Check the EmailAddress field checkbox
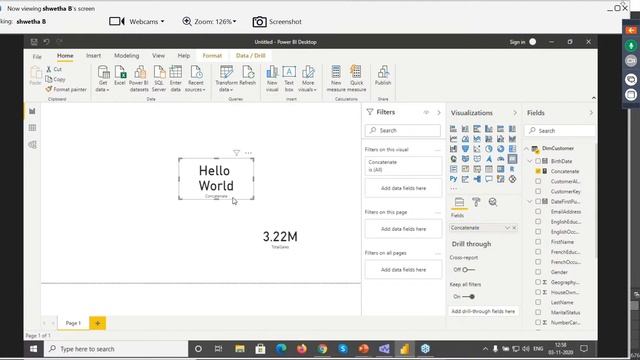This screenshot has height=360, width=640. point(538,212)
